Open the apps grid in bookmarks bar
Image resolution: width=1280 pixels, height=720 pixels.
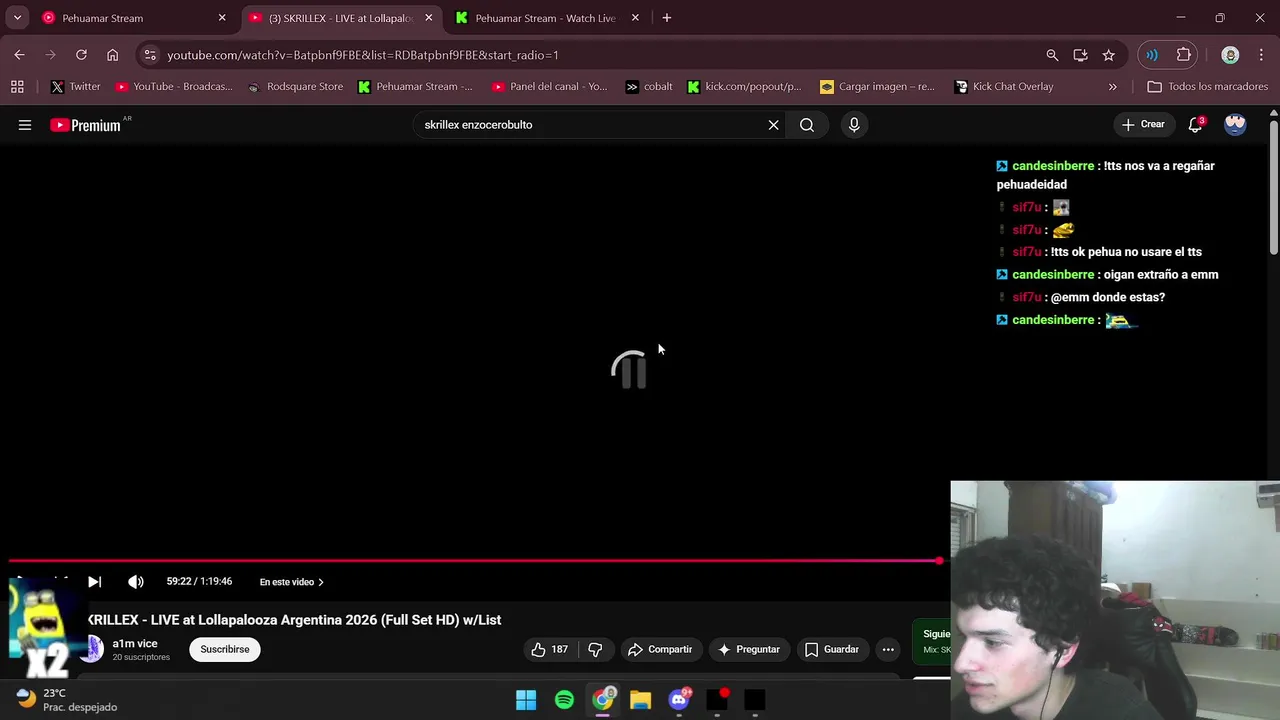(x=17, y=86)
